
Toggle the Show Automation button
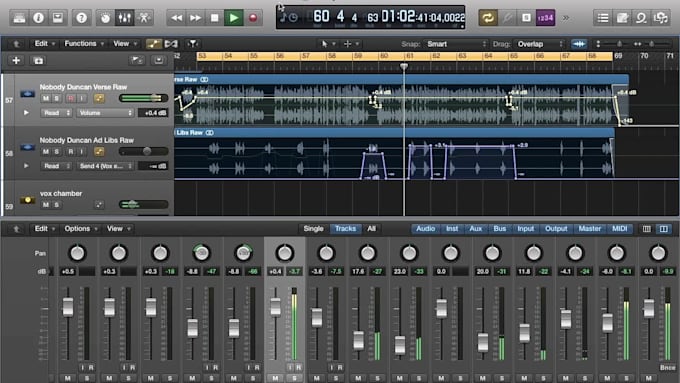point(153,44)
